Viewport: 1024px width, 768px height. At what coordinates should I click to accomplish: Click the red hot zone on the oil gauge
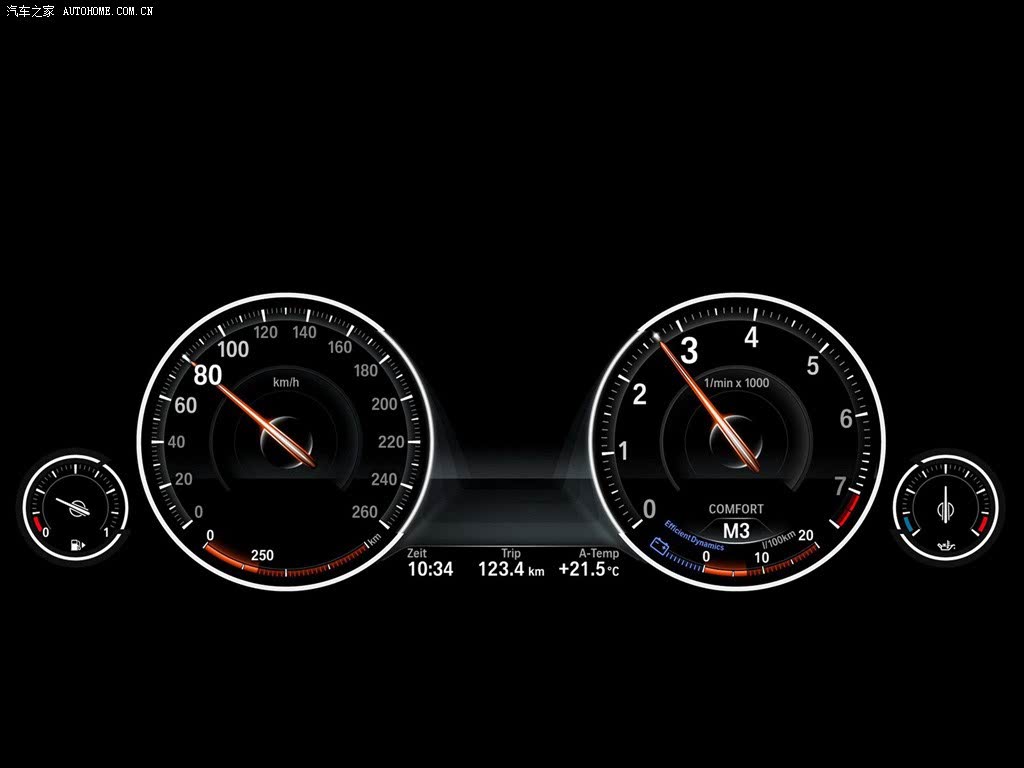pos(983,523)
